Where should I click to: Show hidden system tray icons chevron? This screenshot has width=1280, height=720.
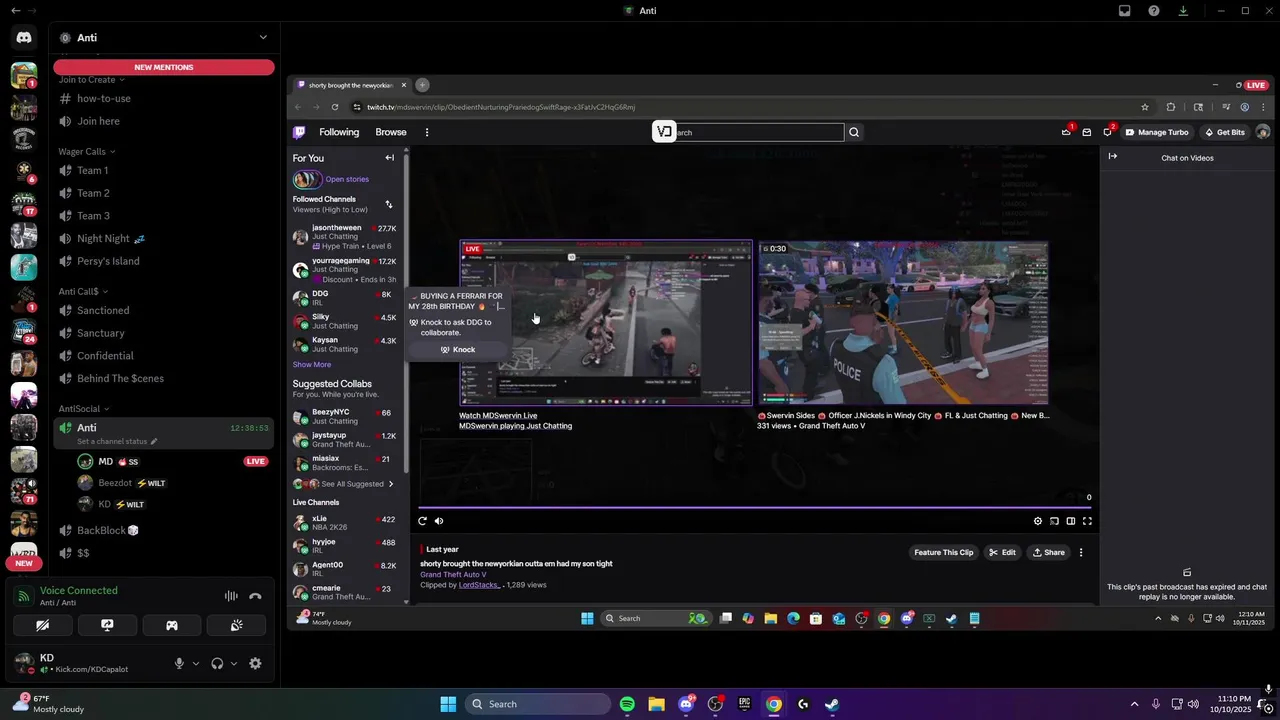1134,704
